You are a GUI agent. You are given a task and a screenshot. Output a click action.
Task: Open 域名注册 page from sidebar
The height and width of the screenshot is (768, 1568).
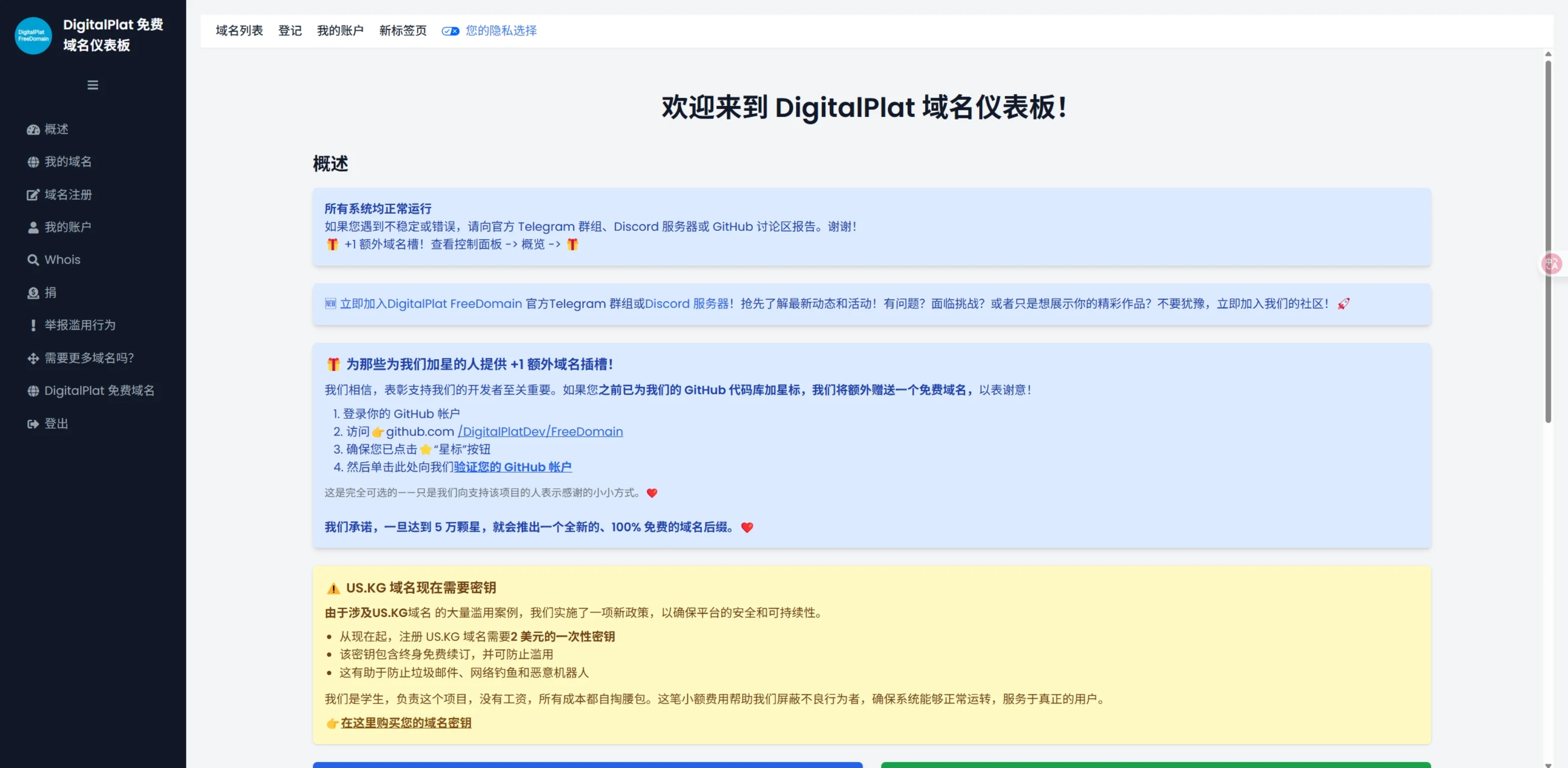59,195
